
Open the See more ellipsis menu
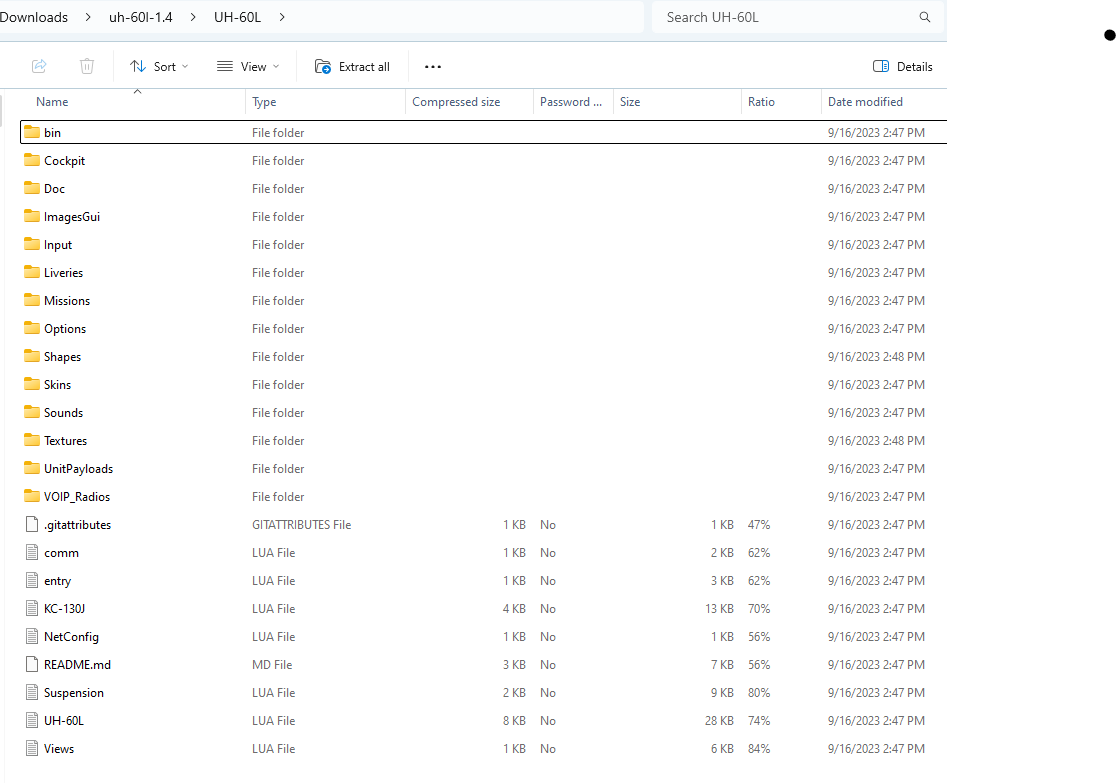[433, 66]
